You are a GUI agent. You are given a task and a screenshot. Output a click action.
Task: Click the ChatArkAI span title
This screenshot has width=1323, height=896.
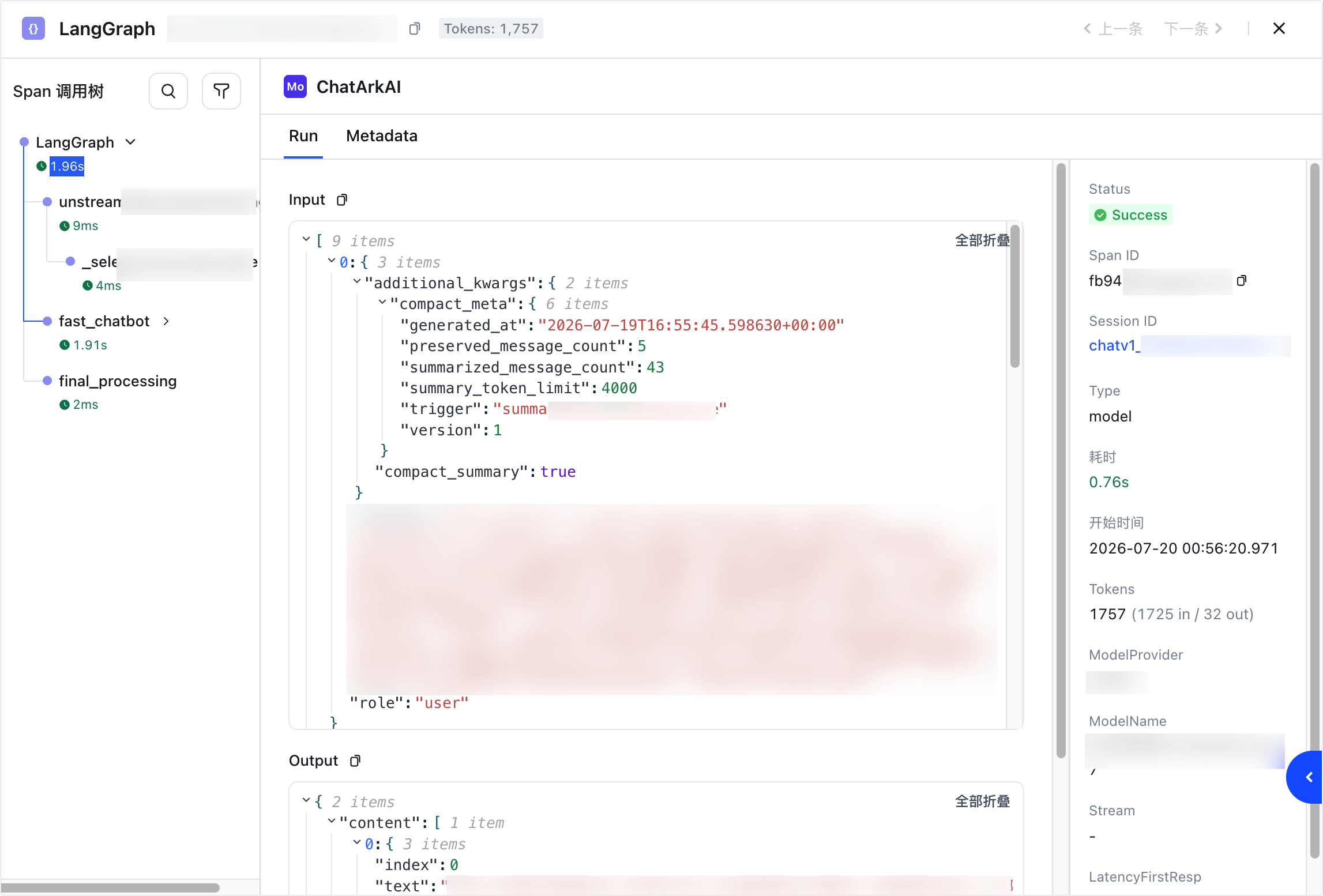[x=359, y=87]
